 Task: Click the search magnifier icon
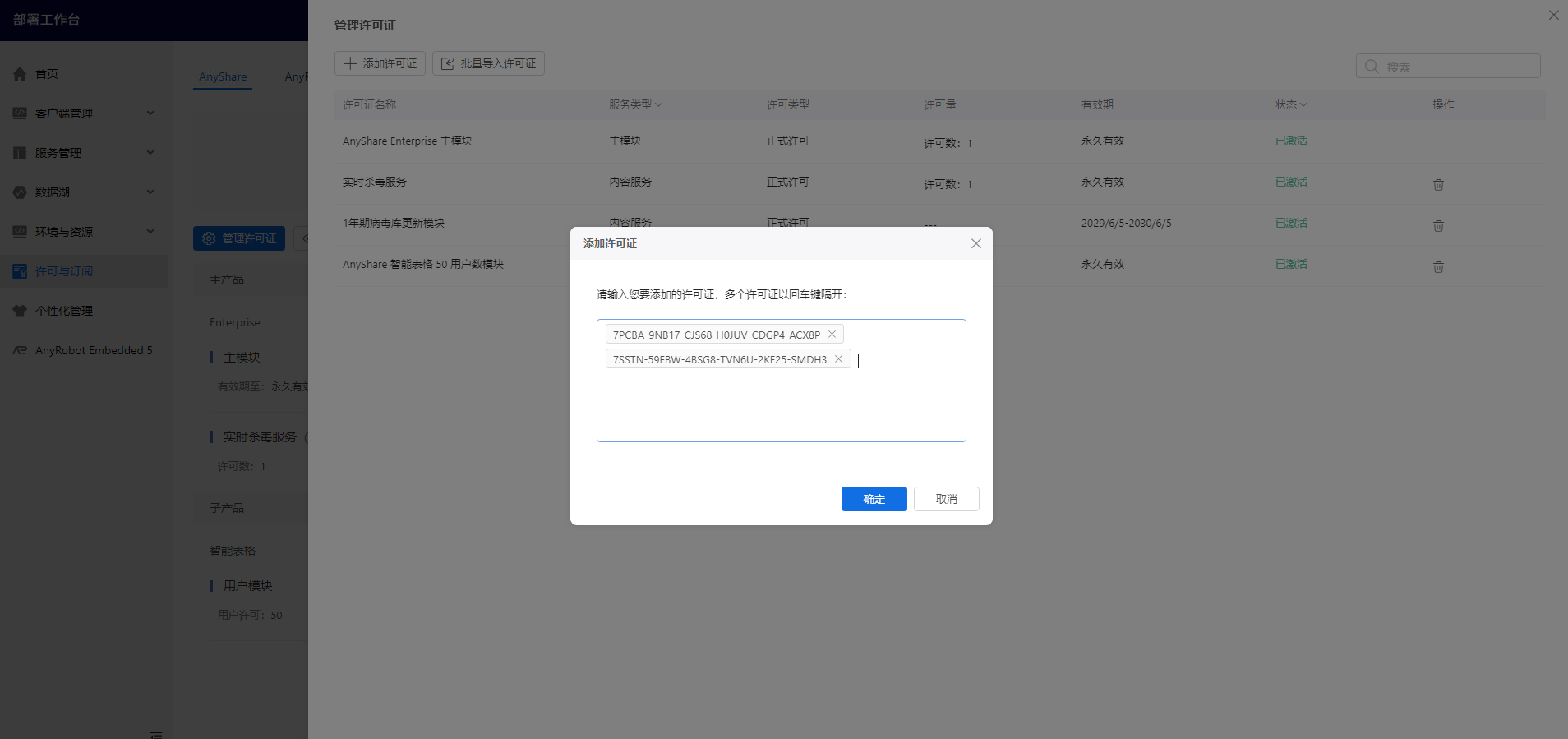[1372, 67]
